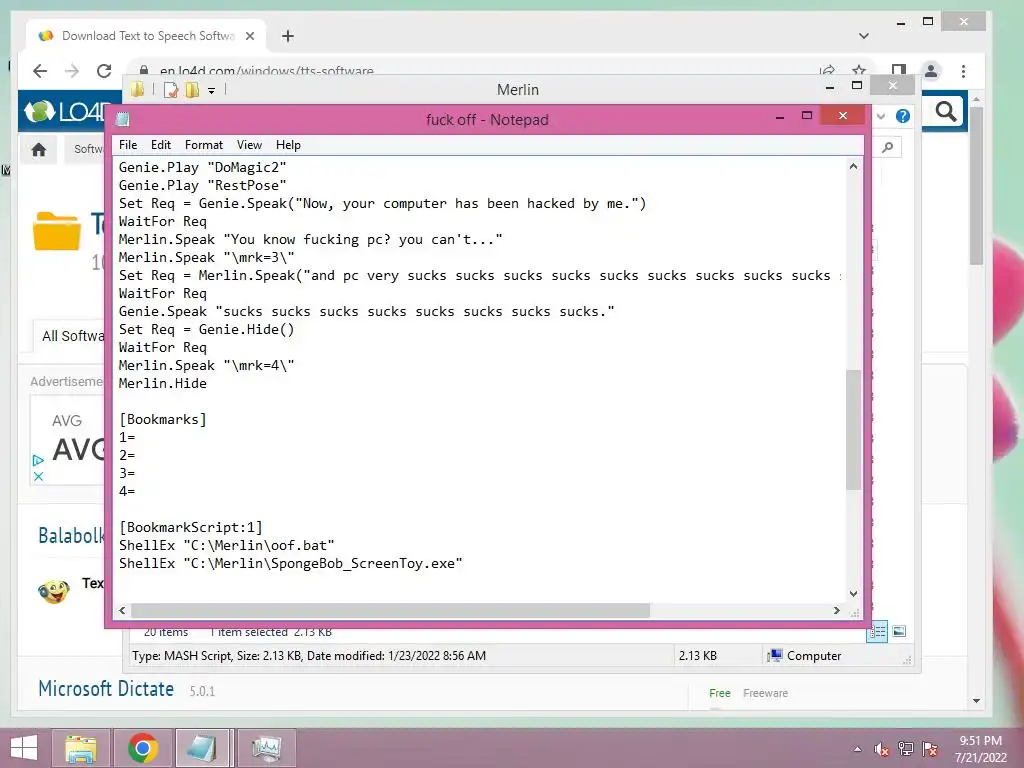Open Action Center flag icon
This screenshot has width=1024, height=768.
click(x=930, y=749)
